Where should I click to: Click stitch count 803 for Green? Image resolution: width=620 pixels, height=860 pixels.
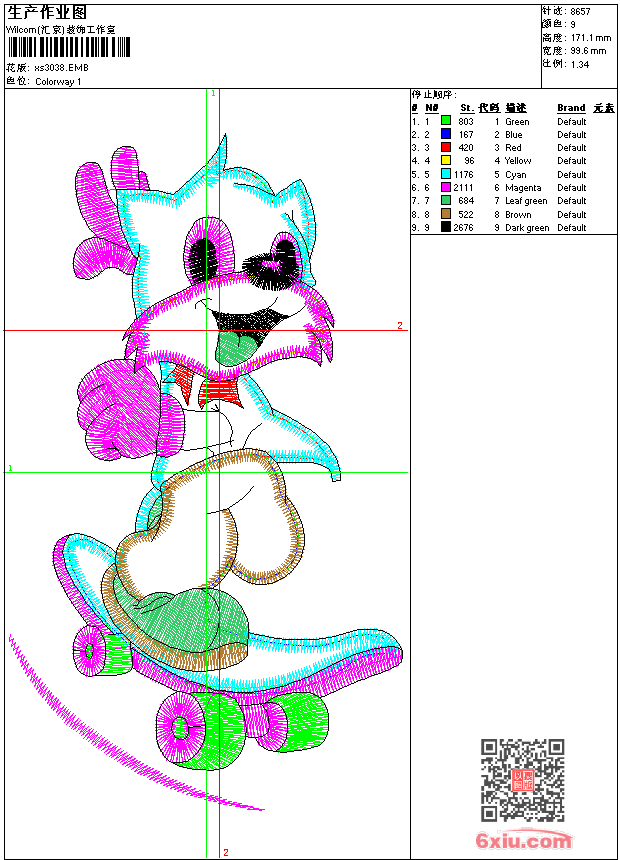click(x=466, y=121)
